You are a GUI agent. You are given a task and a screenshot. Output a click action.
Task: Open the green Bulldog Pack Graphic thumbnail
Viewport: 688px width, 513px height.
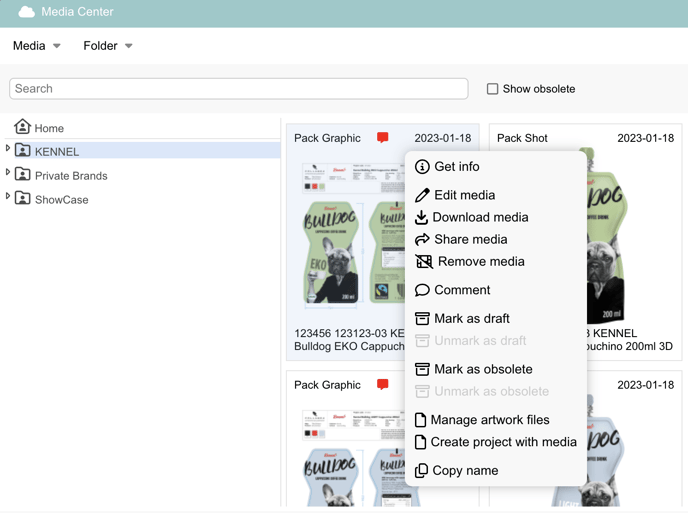click(351, 235)
